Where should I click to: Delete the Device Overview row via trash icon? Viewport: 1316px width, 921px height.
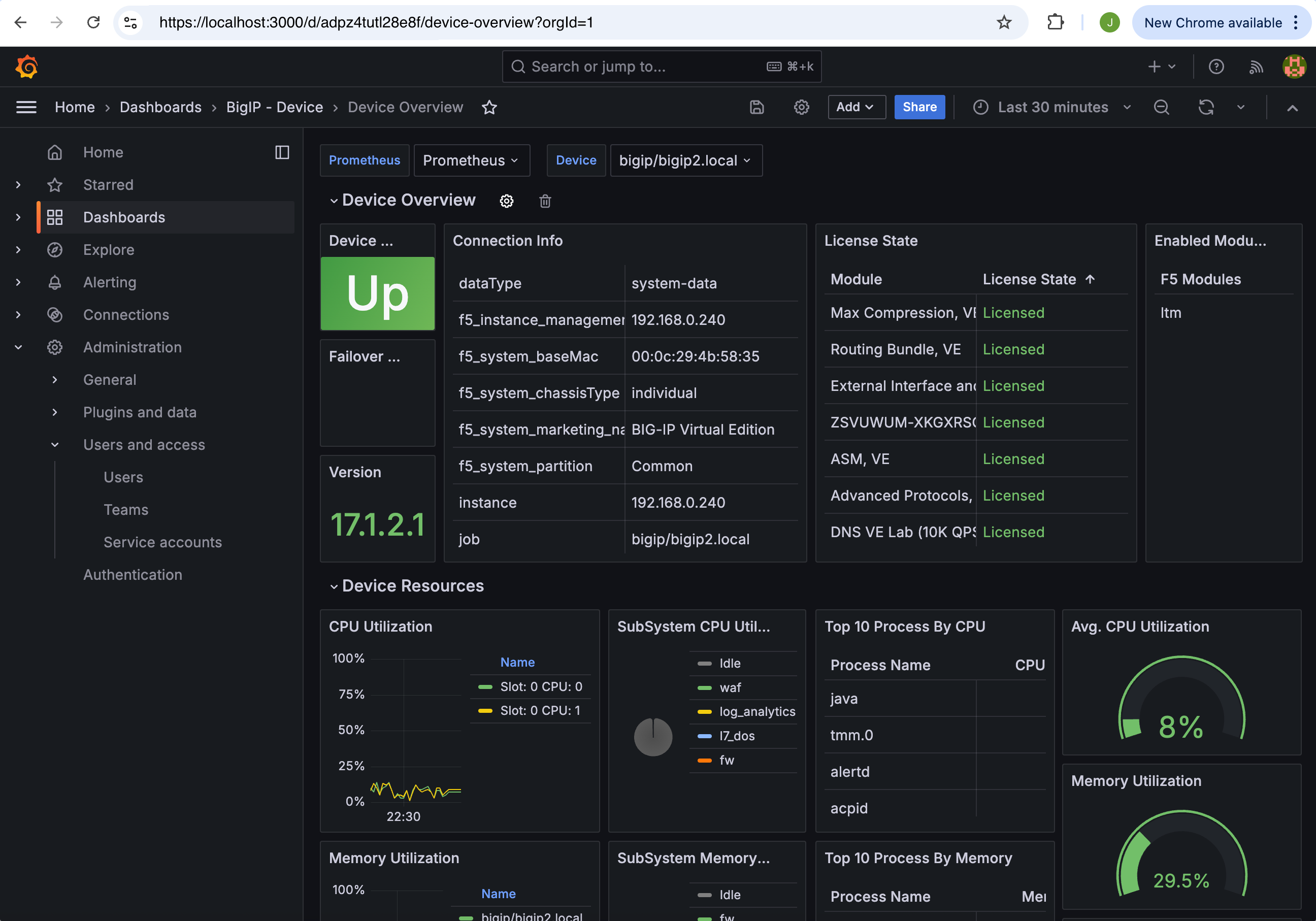click(544, 201)
